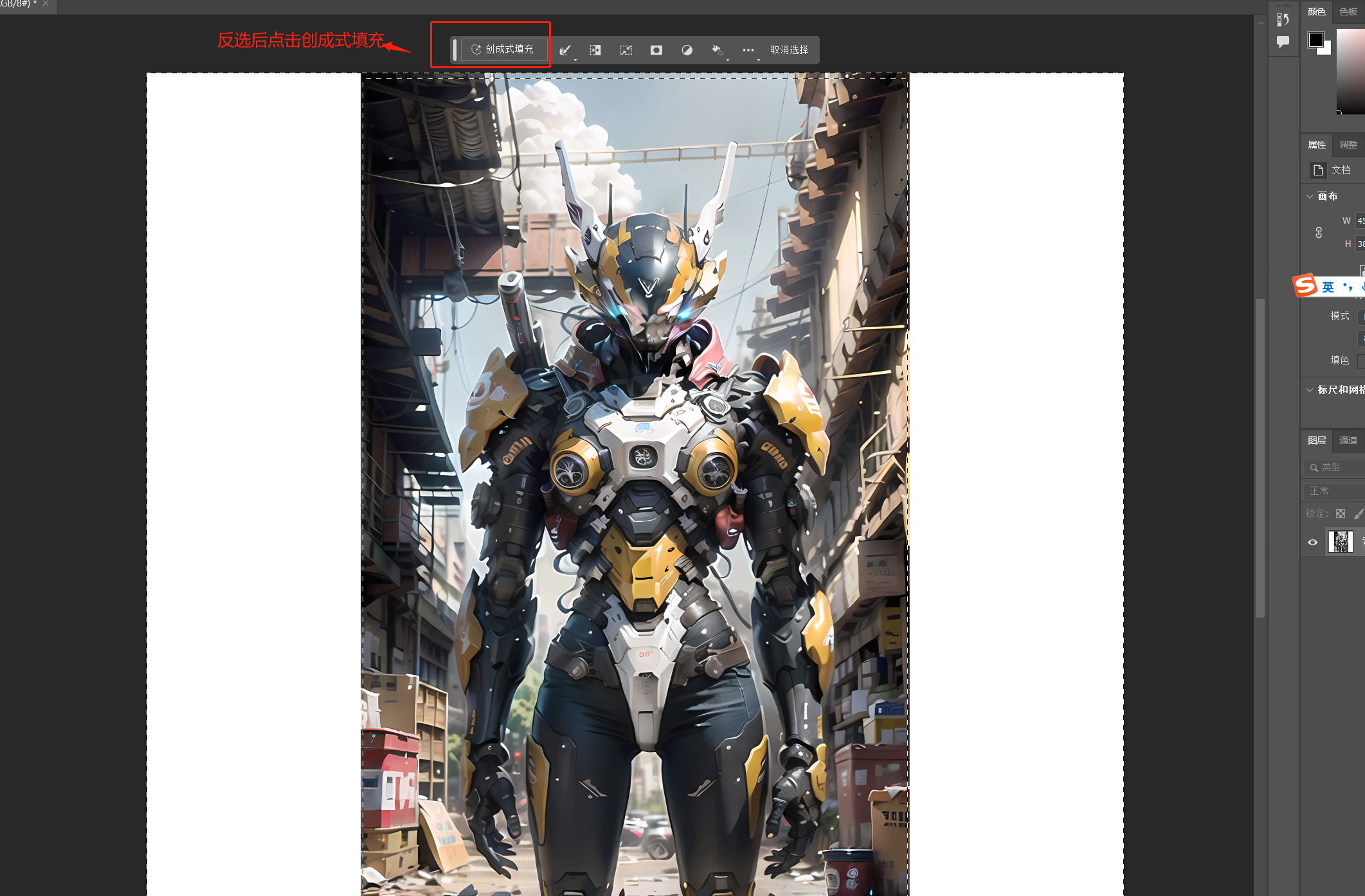This screenshot has width=1365, height=896.
Task: Click the white background color swatch
Action: [1326, 50]
